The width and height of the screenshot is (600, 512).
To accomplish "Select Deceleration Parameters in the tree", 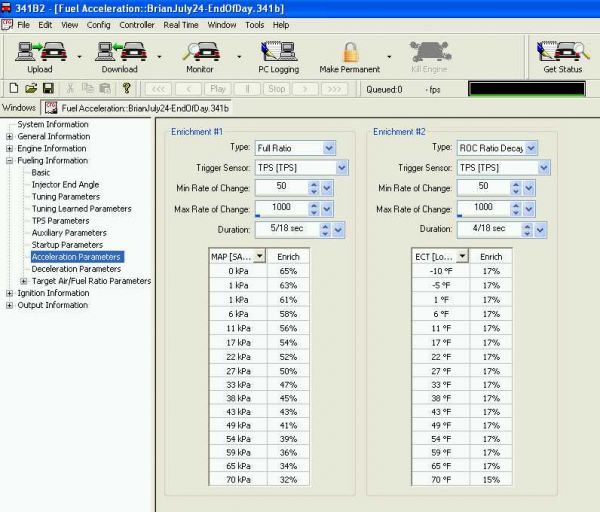I will click(x=76, y=269).
